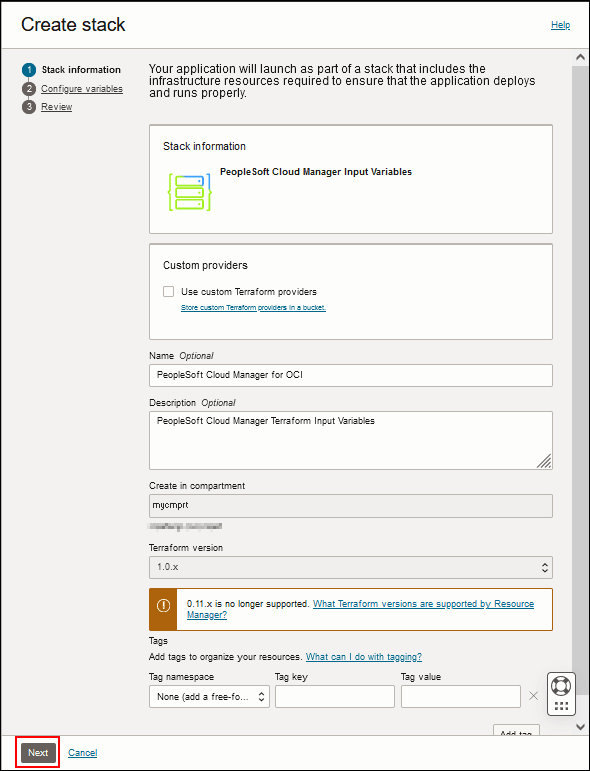The width and height of the screenshot is (590, 771).
Task: Open What can I do with tagging link
Action: (x=364, y=657)
